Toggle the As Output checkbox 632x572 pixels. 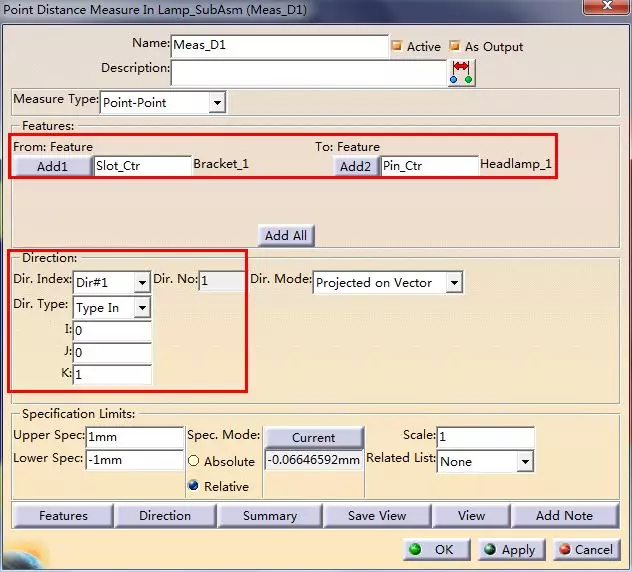[455, 46]
